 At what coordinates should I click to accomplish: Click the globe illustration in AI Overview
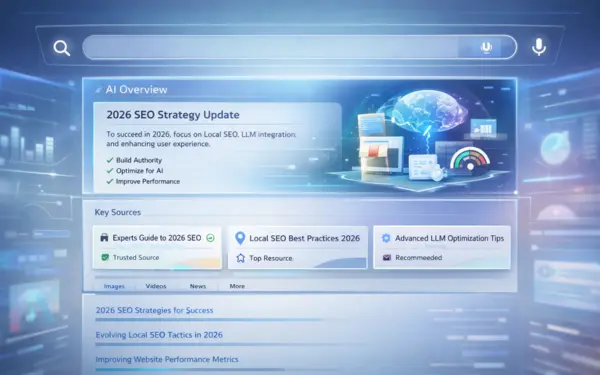click(429, 111)
